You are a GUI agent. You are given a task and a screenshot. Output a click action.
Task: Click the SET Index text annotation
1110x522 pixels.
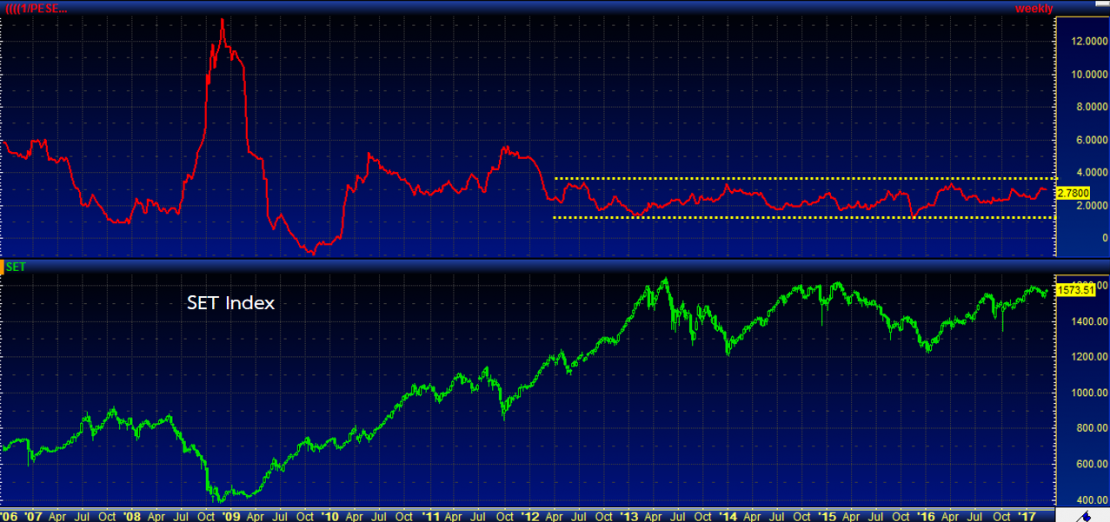(230, 302)
